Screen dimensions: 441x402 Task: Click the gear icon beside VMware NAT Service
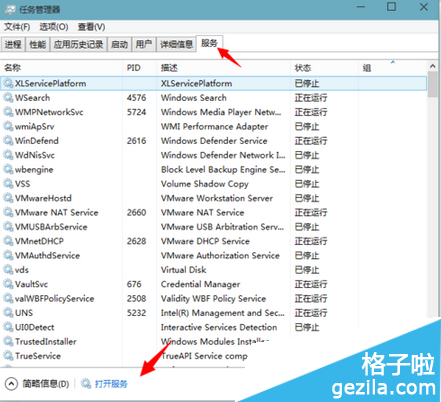coord(8,212)
